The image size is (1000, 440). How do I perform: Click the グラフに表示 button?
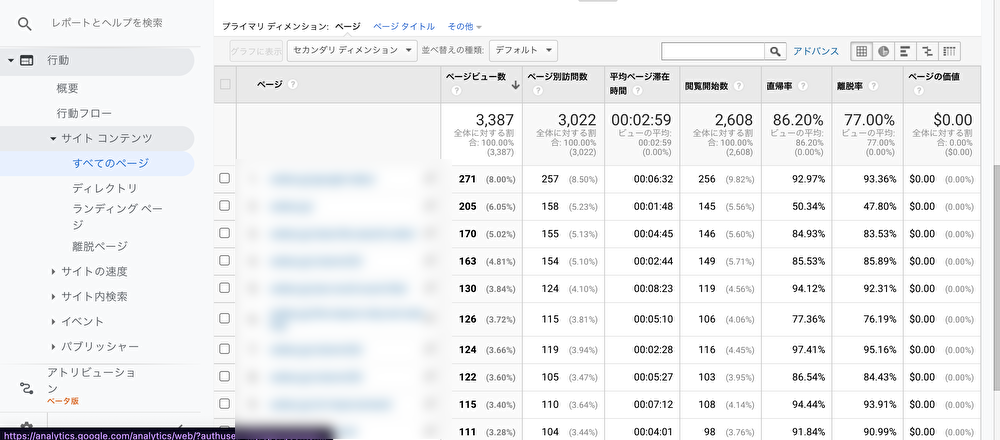[256, 50]
